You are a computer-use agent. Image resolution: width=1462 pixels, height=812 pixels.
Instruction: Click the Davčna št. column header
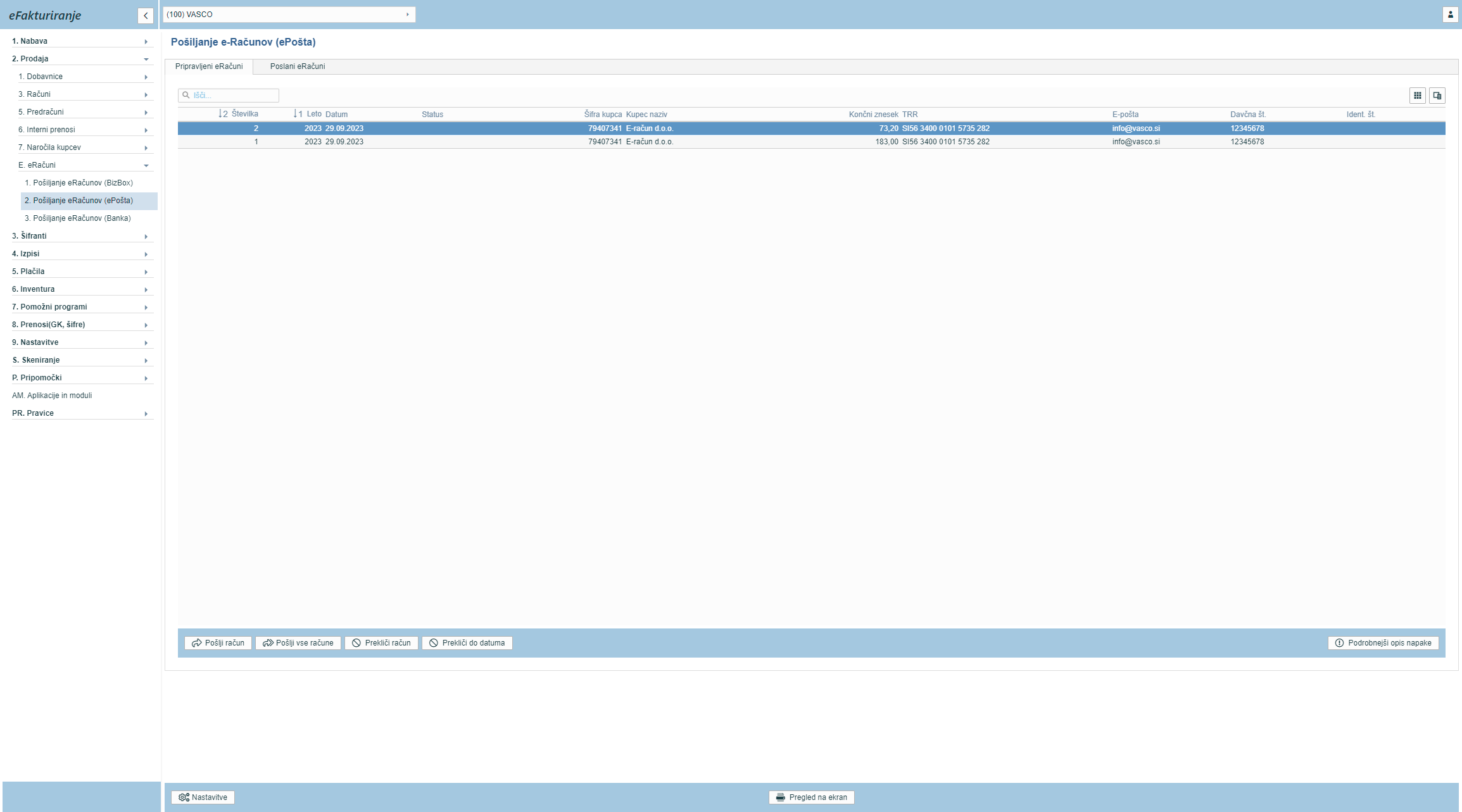(x=1248, y=115)
